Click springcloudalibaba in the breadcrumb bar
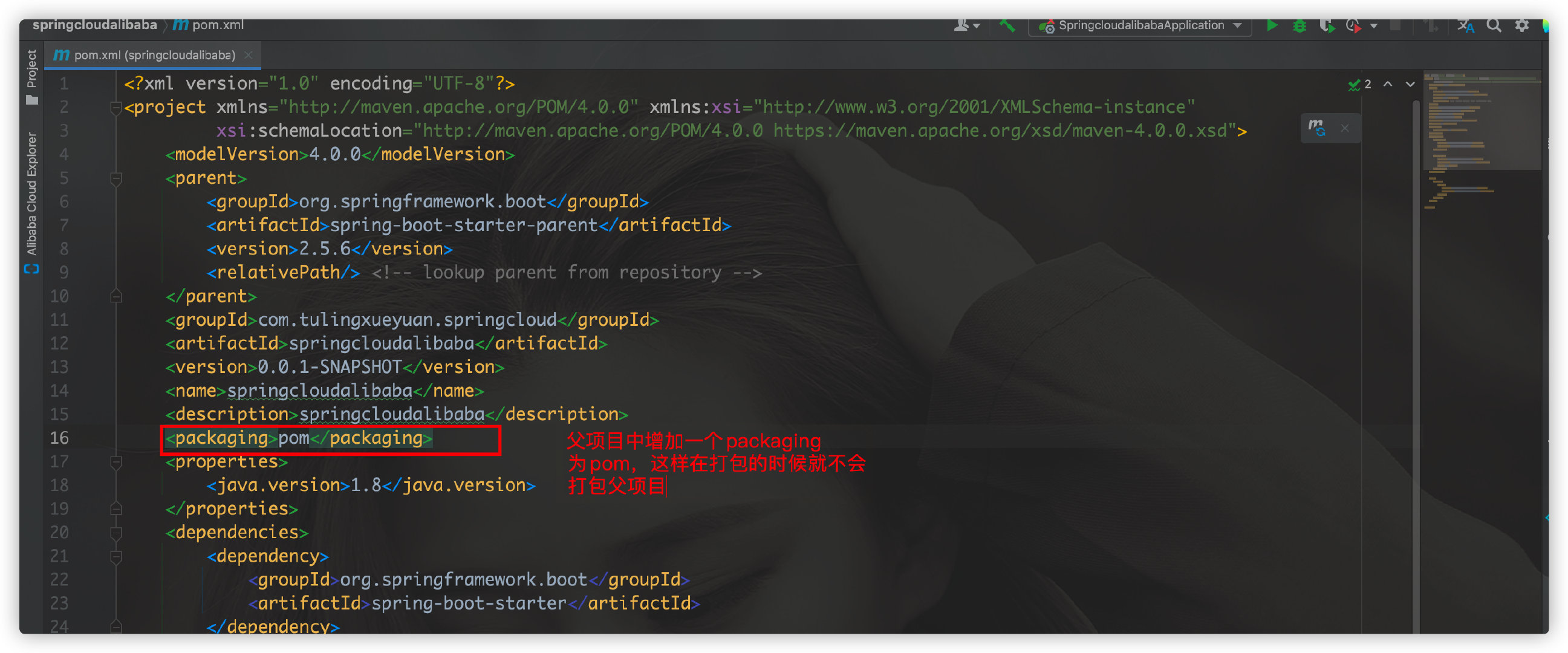 (x=94, y=25)
